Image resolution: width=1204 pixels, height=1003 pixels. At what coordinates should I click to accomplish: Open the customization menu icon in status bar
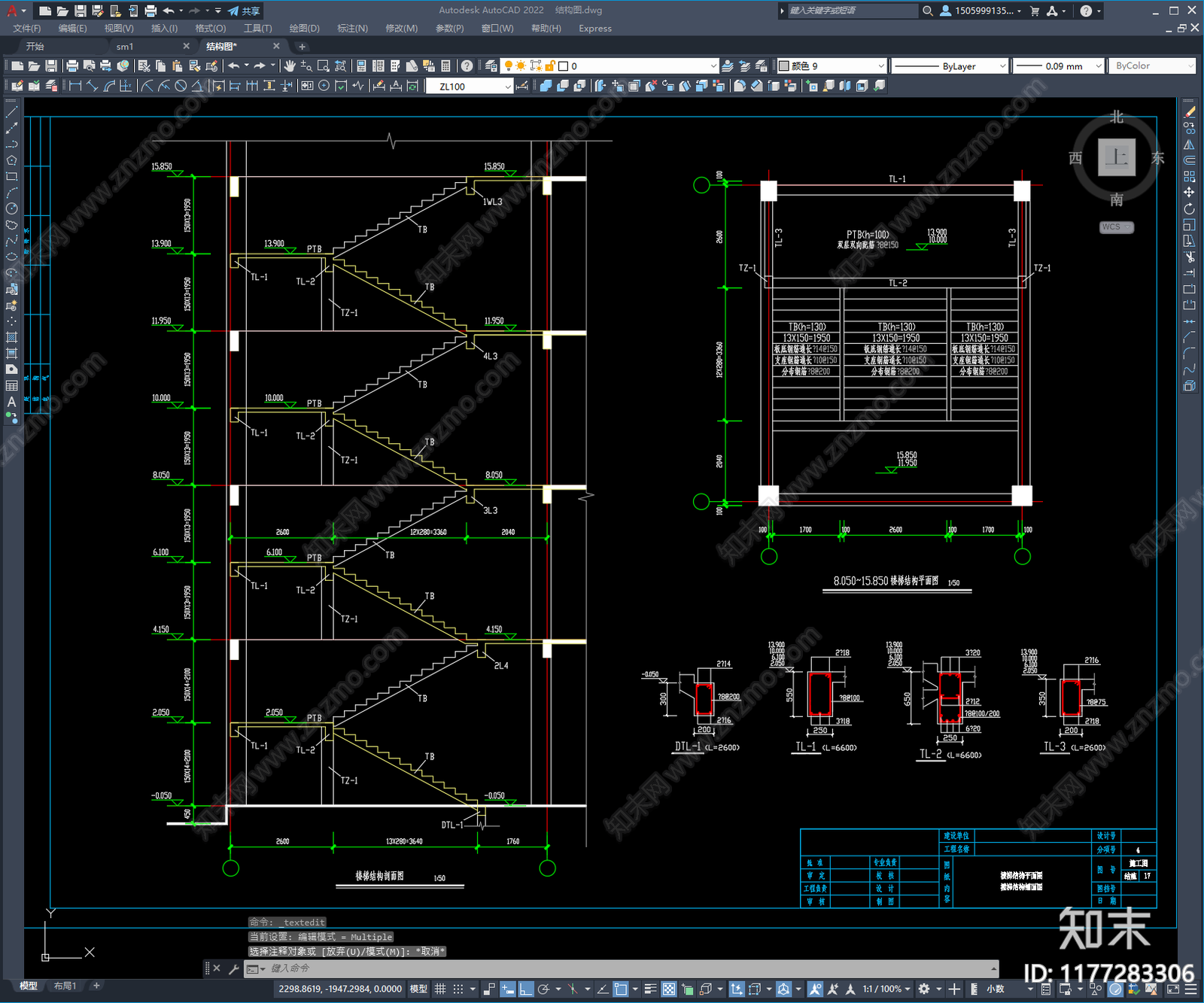click(x=1191, y=989)
